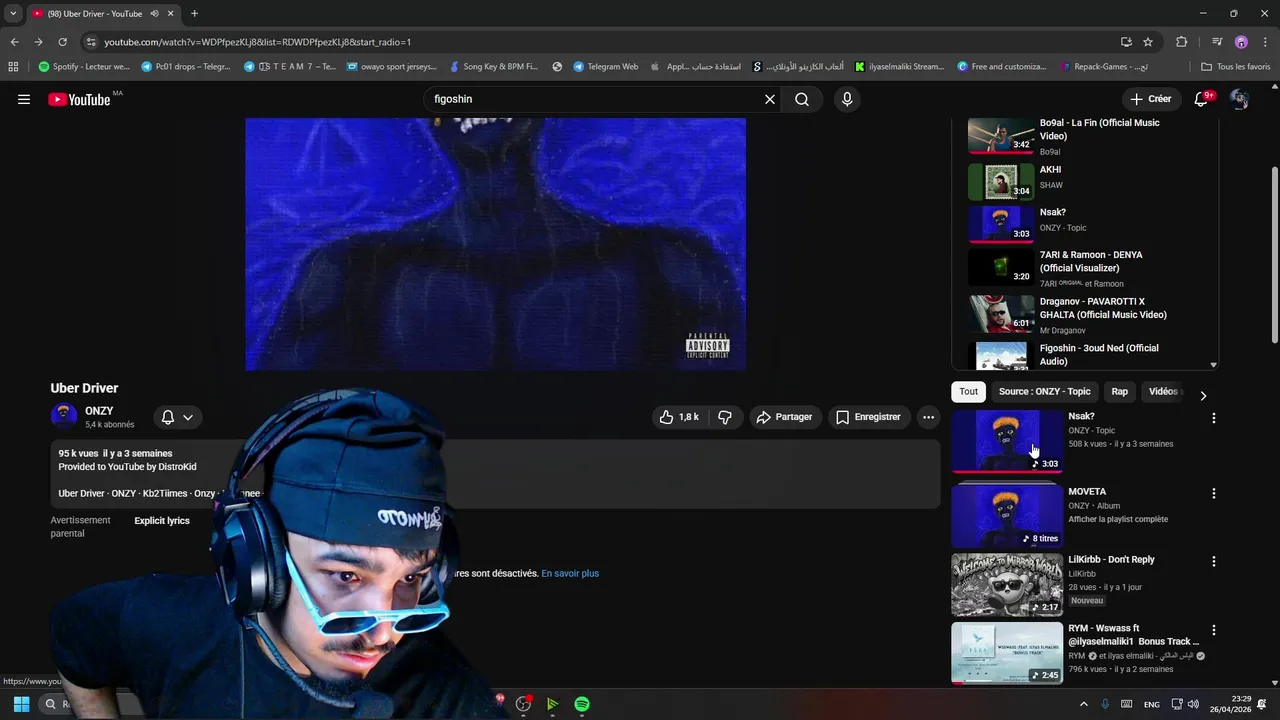The height and width of the screenshot is (720, 1280).
Task: Open options menu for MOVETA album
Action: pyautogui.click(x=1214, y=494)
